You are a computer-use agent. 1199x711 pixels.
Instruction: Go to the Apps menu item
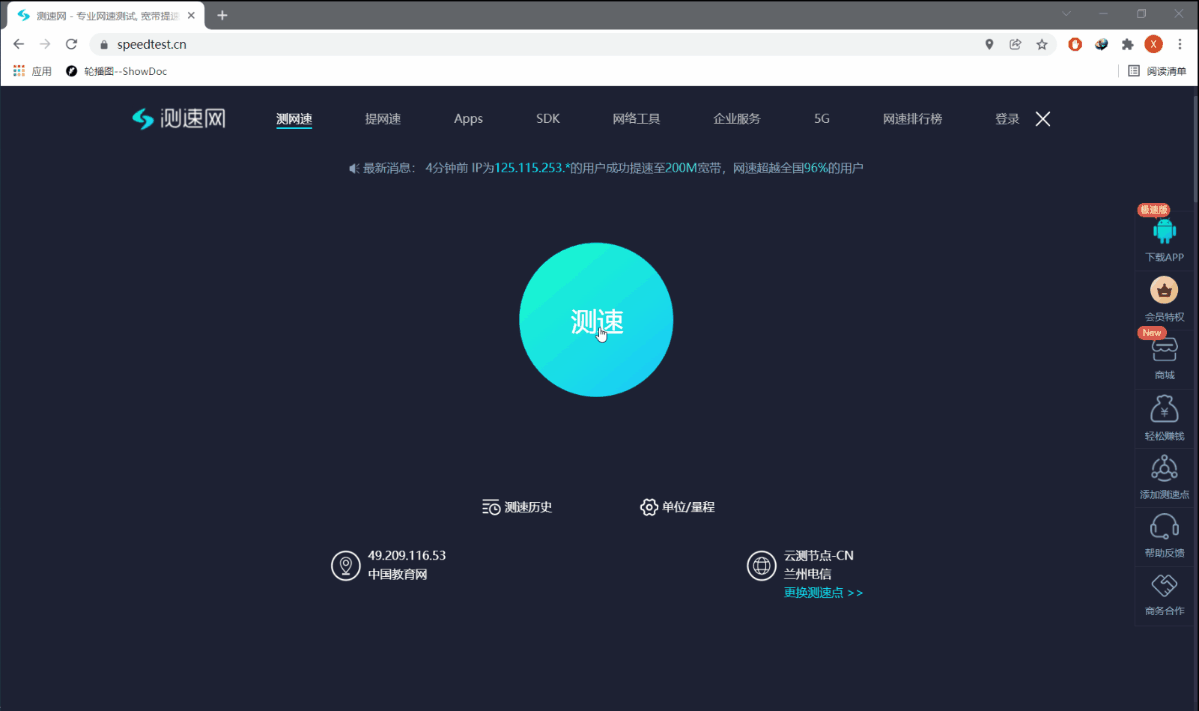(468, 118)
